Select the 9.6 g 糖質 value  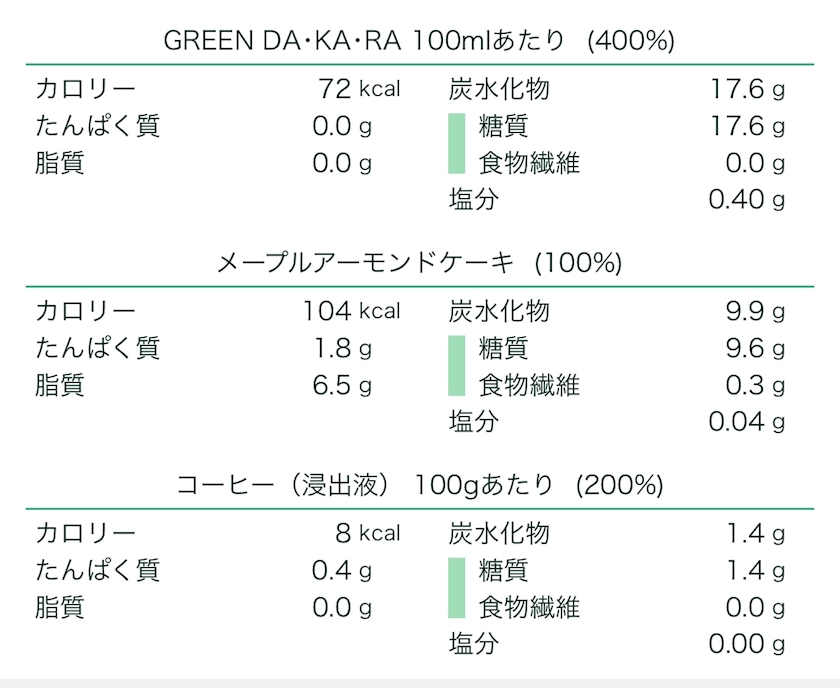pyautogui.click(x=755, y=348)
